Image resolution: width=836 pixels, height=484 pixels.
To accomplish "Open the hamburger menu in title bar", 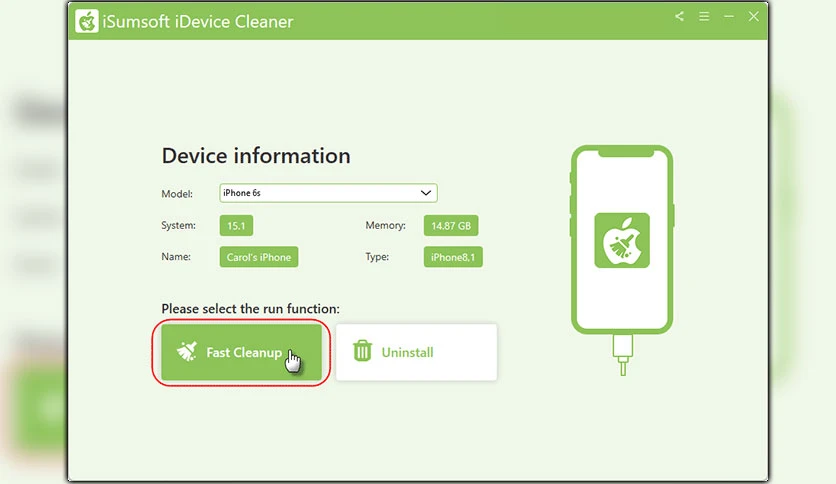I will coord(704,17).
